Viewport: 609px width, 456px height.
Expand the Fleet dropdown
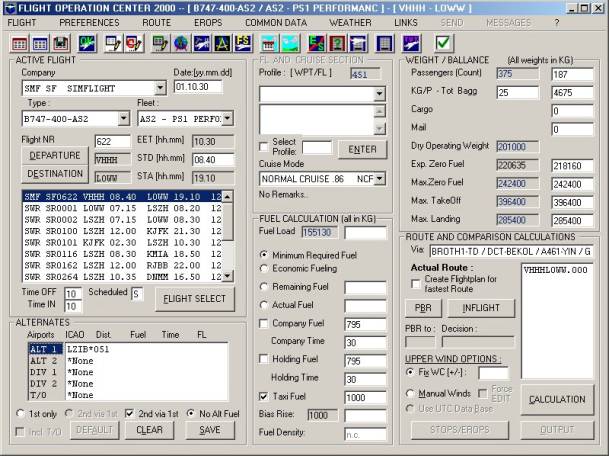tap(227, 118)
